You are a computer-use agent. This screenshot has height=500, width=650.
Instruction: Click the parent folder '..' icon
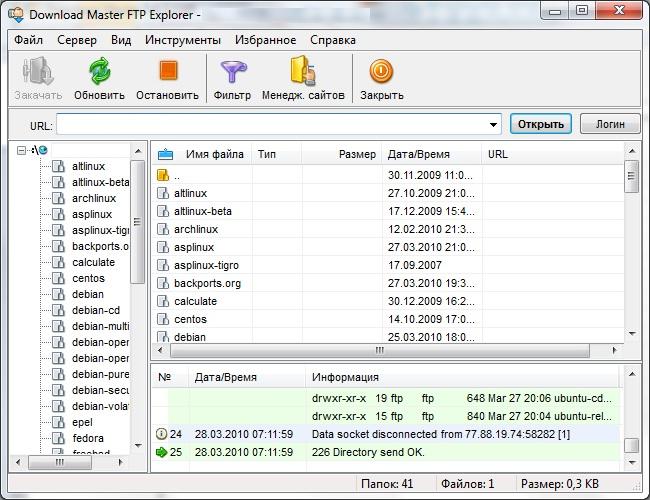(x=163, y=175)
